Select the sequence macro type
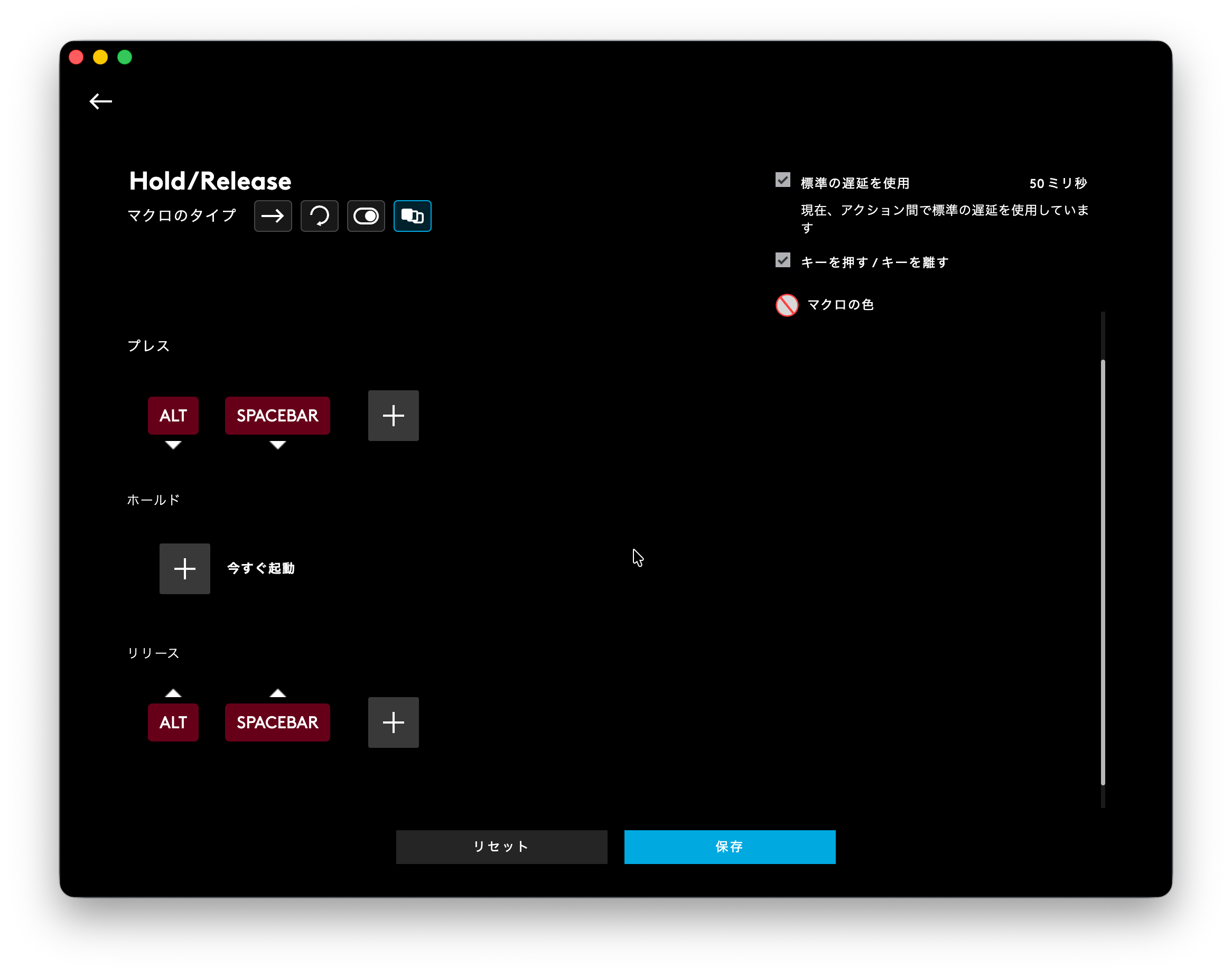Screen dimensions: 1232x976 [x=273, y=216]
